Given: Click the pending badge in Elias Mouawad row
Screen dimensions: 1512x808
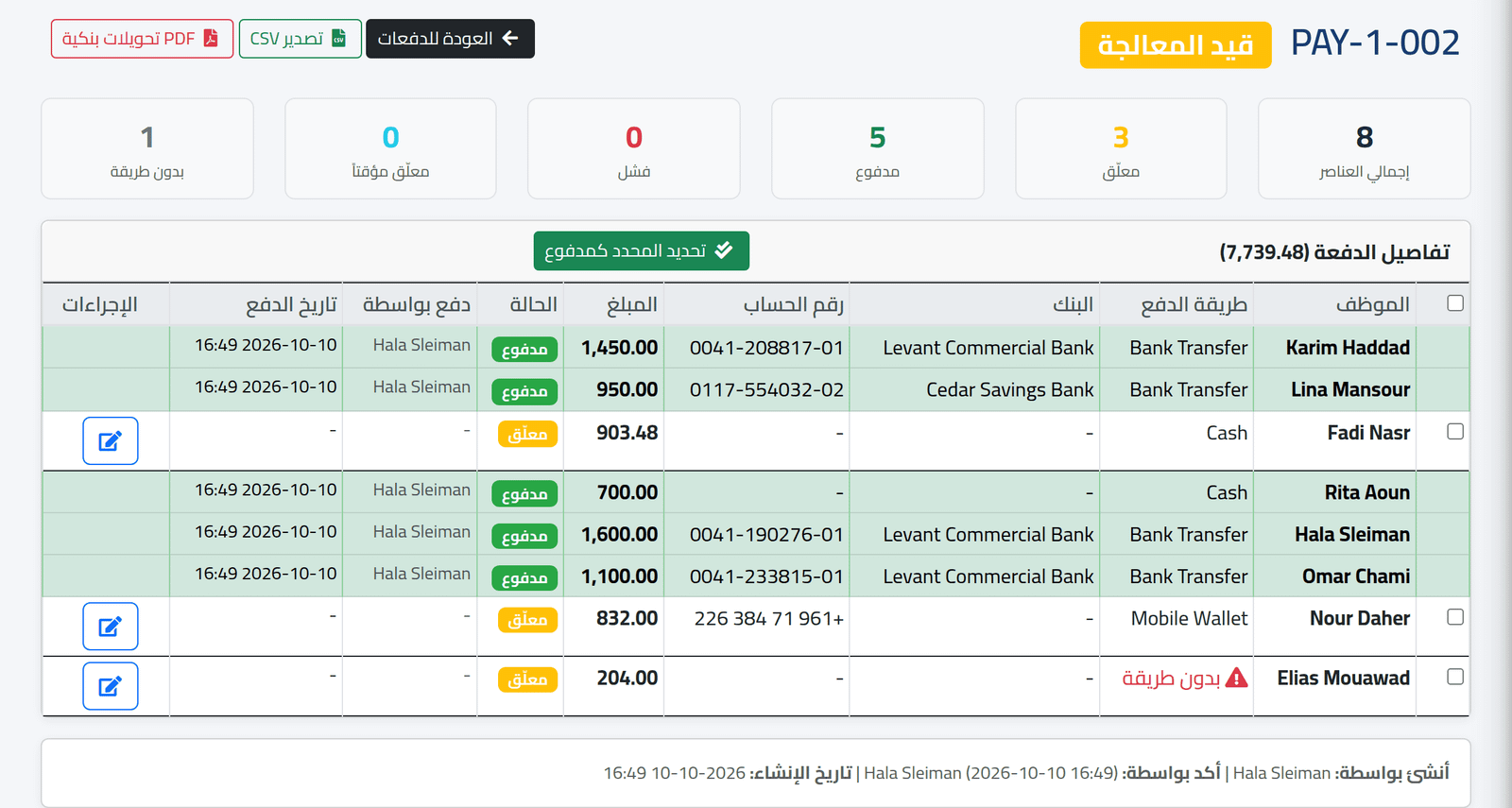Looking at the screenshot, I should tap(527, 679).
